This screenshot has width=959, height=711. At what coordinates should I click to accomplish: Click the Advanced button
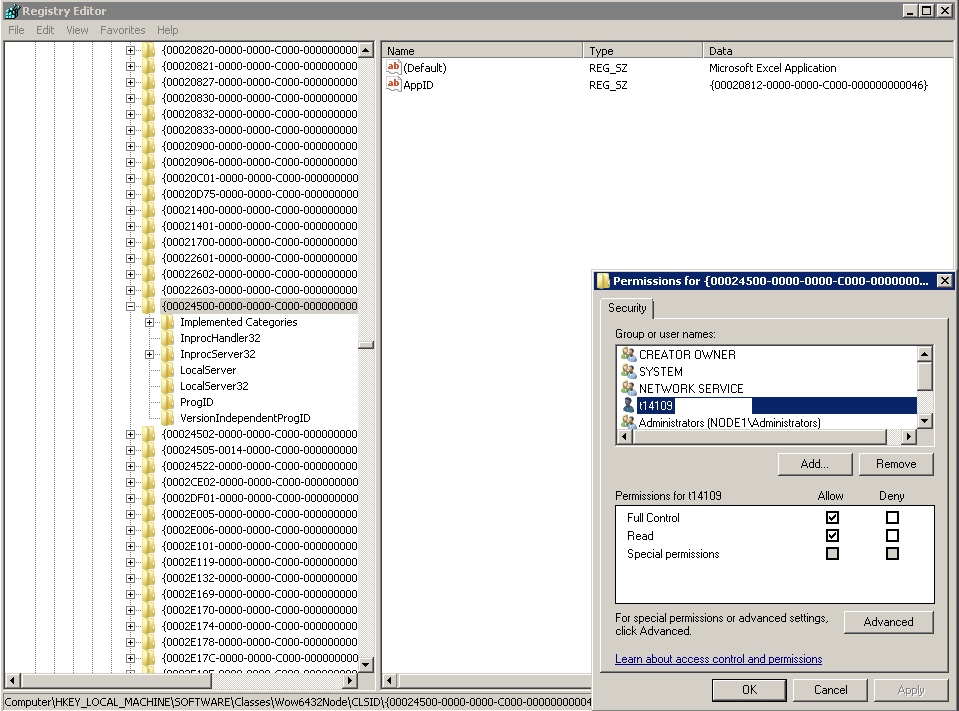click(x=888, y=622)
